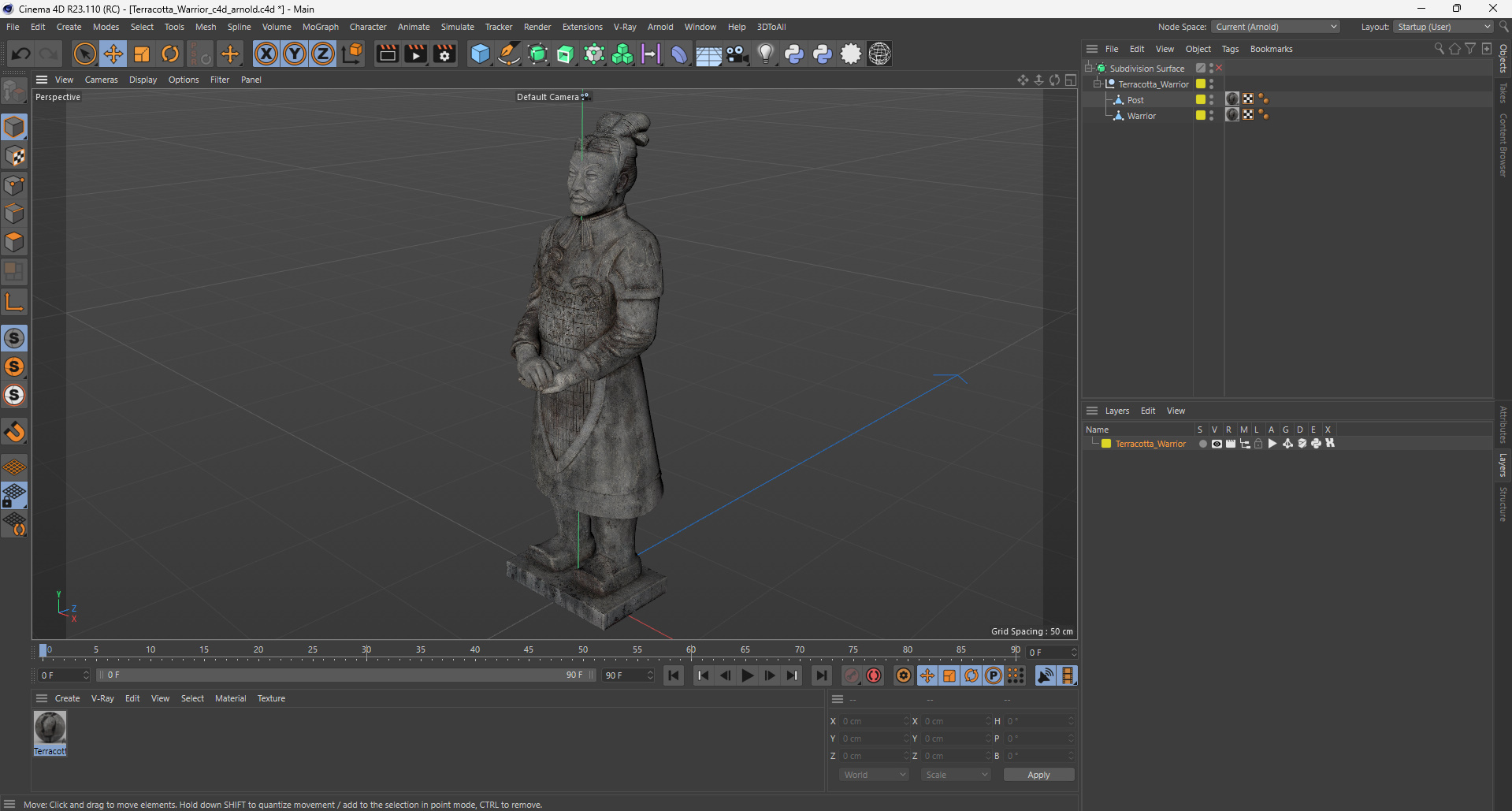Image resolution: width=1512 pixels, height=811 pixels.
Task: Toggle coordinate system icon
Action: coord(353,54)
